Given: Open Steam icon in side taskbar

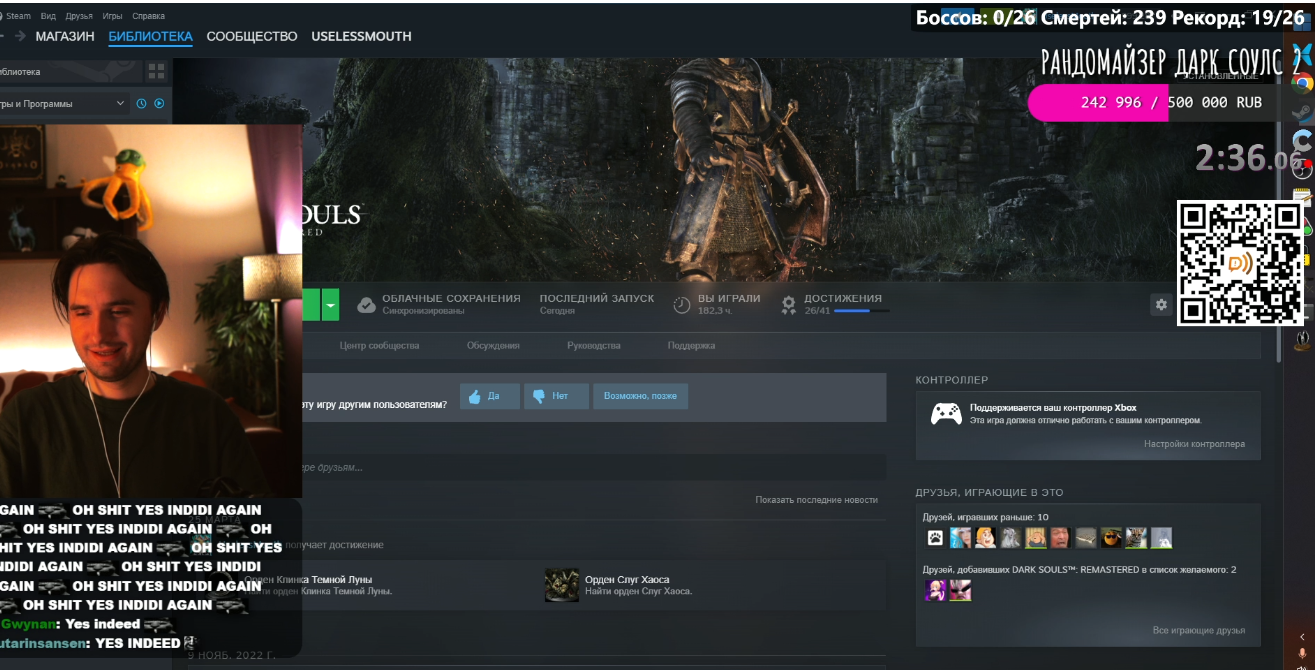Looking at the screenshot, I should (x=1302, y=113).
